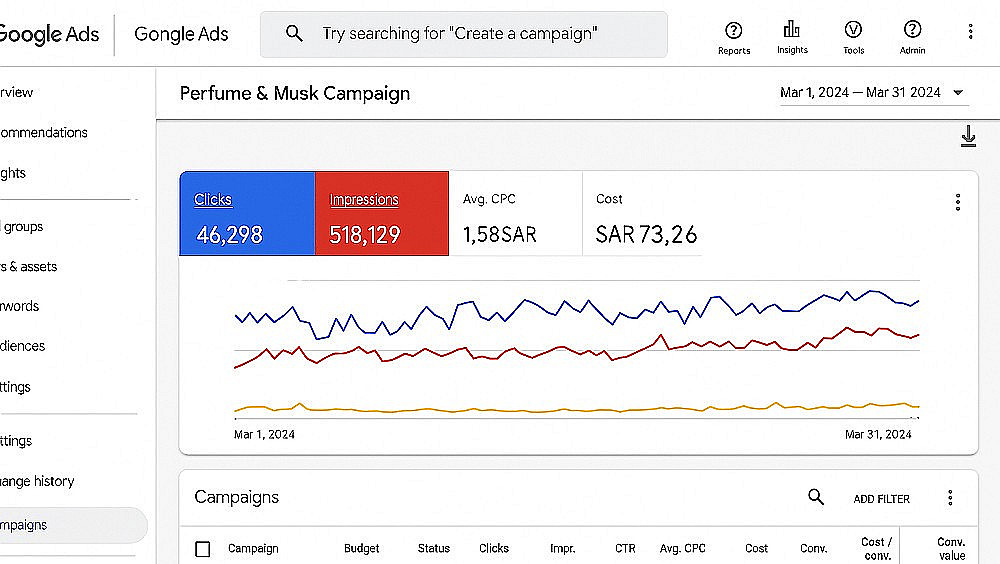Image resolution: width=1000 pixels, height=564 pixels.
Task: Go to Campaigns in the sidebar
Action: pos(24,525)
